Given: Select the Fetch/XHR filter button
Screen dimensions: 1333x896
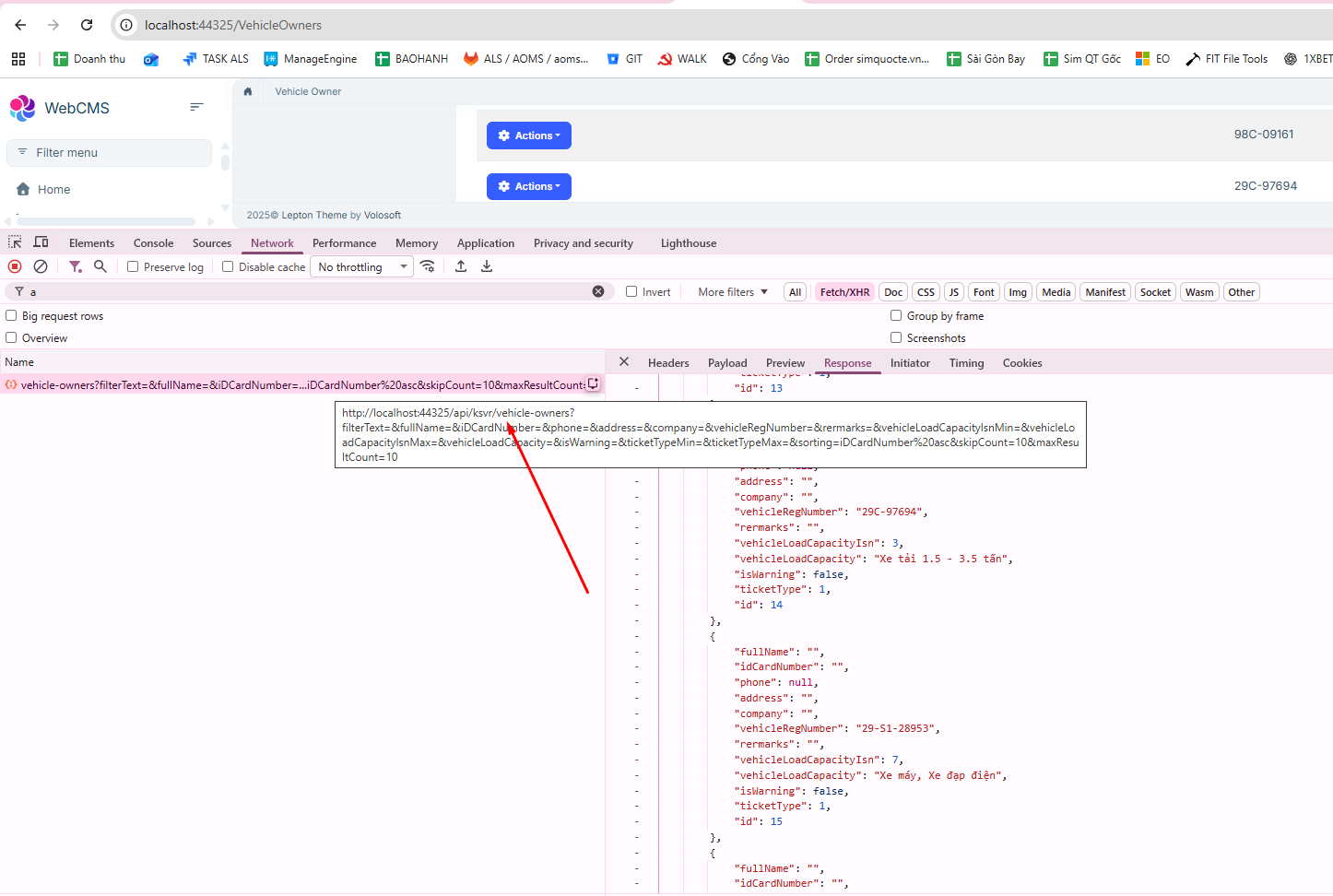Looking at the screenshot, I should click(844, 292).
